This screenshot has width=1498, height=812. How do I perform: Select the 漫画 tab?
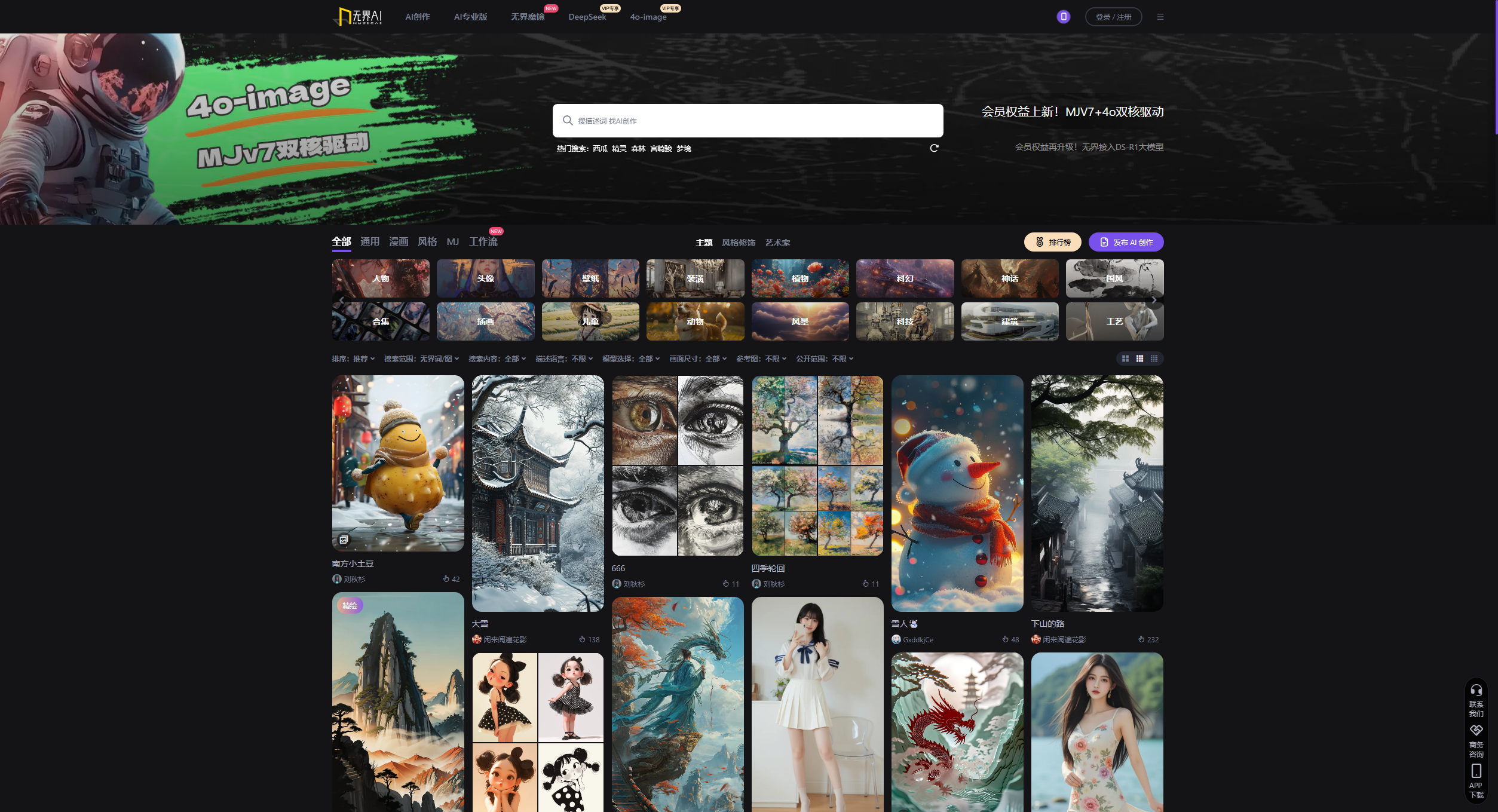(x=399, y=241)
